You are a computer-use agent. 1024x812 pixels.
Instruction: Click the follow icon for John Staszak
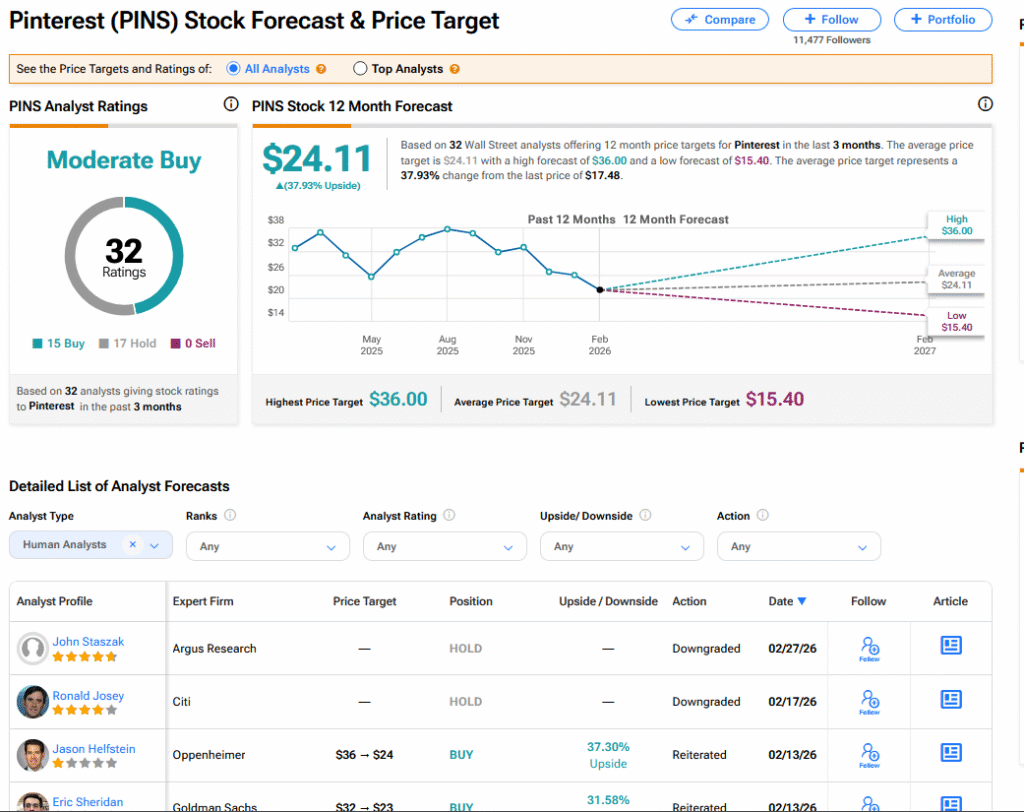869,648
